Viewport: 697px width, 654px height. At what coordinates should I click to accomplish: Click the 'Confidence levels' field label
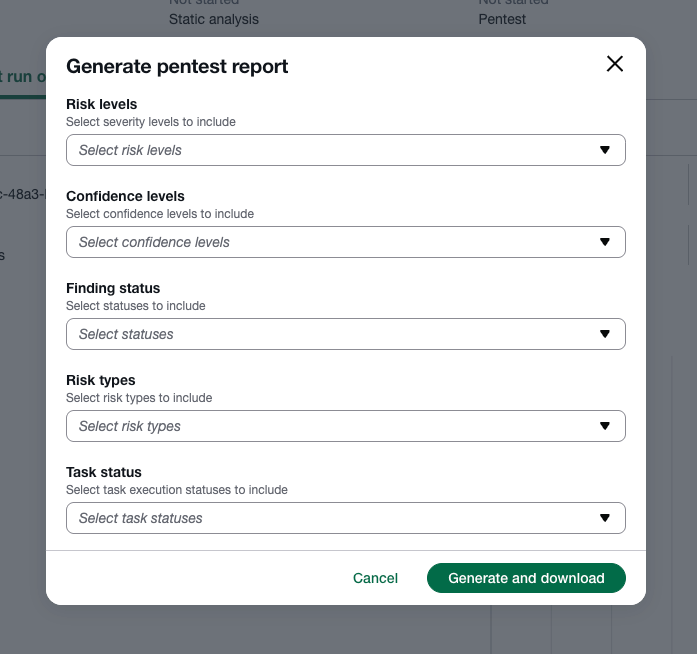pyautogui.click(x=125, y=196)
